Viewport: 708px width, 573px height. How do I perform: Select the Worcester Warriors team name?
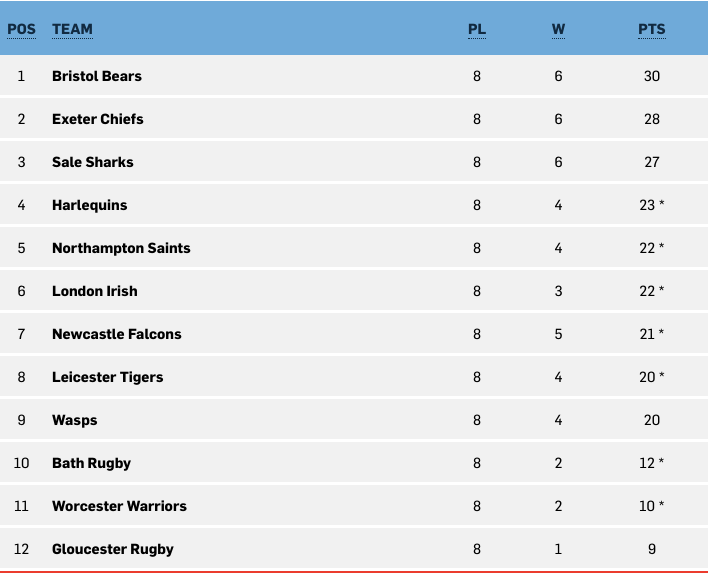coord(119,506)
